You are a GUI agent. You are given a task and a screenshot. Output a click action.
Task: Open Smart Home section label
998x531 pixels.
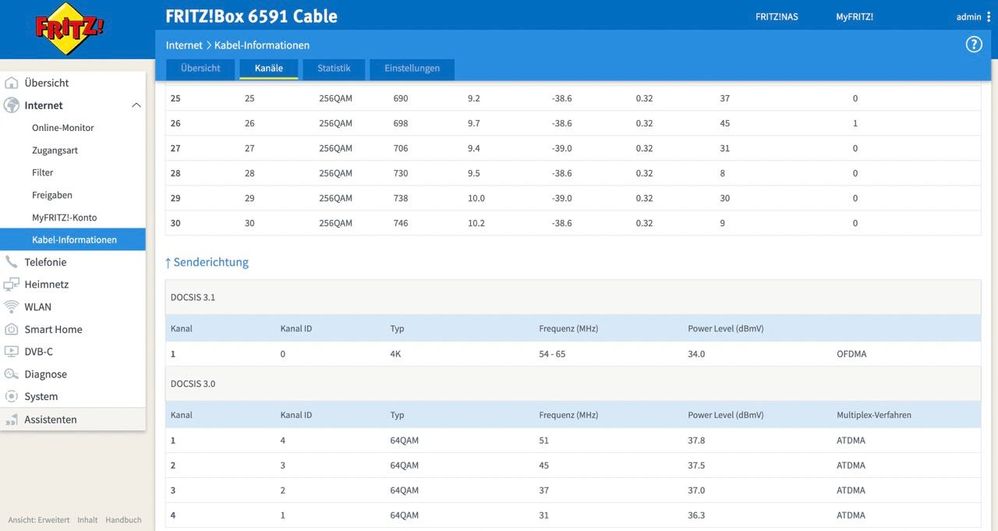click(x=53, y=329)
